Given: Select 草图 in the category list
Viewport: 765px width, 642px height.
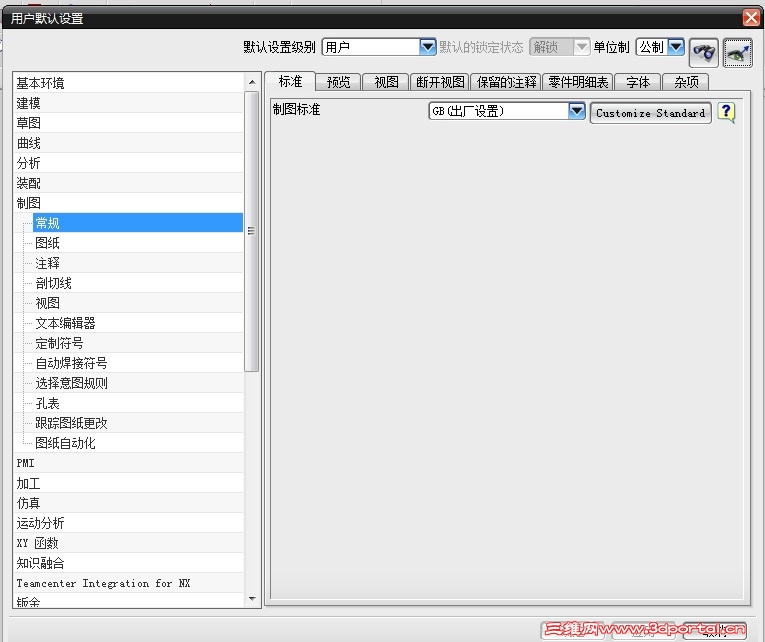Looking at the screenshot, I should (x=128, y=123).
